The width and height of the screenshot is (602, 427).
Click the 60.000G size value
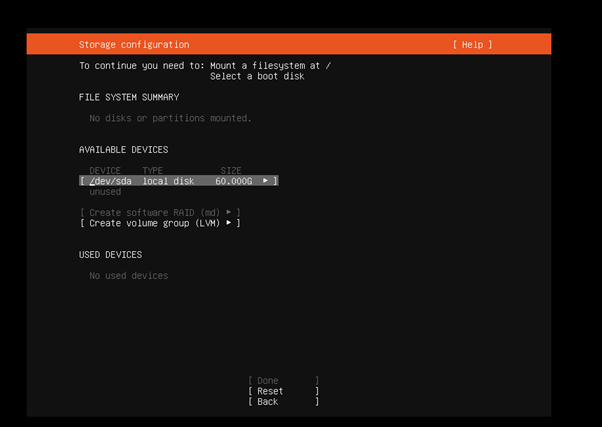233,181
